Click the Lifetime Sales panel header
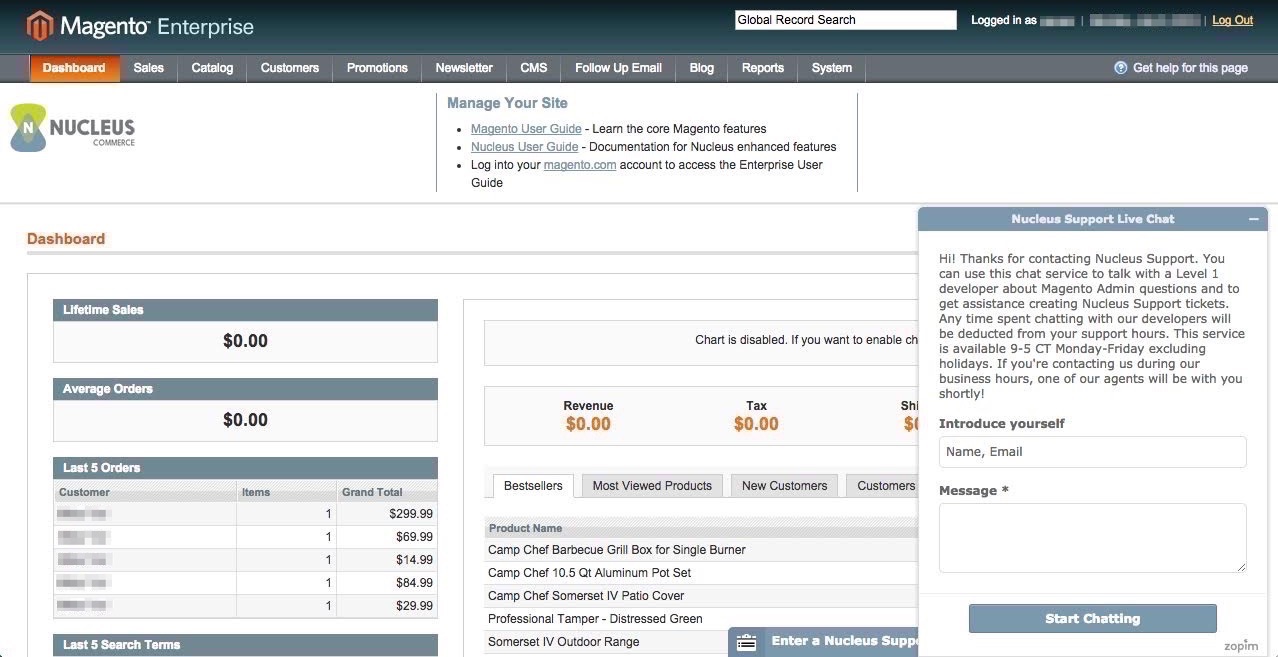1278x657 pixels. pyautogui.click(x=245, y=310)
